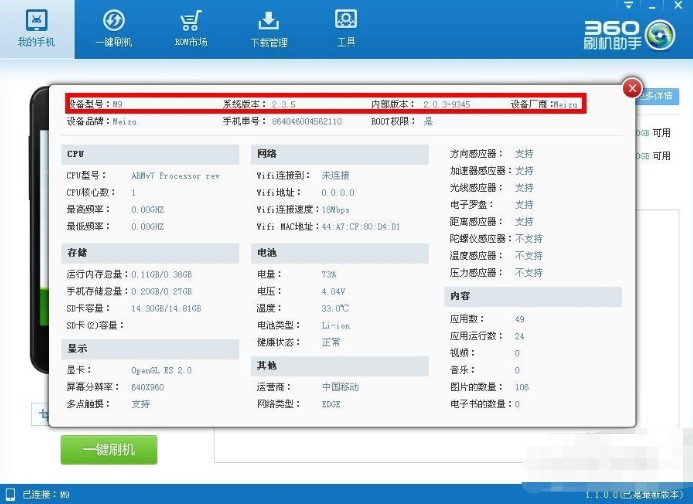
Task: Click the 运营商 value 中国移动
Action: pyautogui.click(x=340, y=387)
